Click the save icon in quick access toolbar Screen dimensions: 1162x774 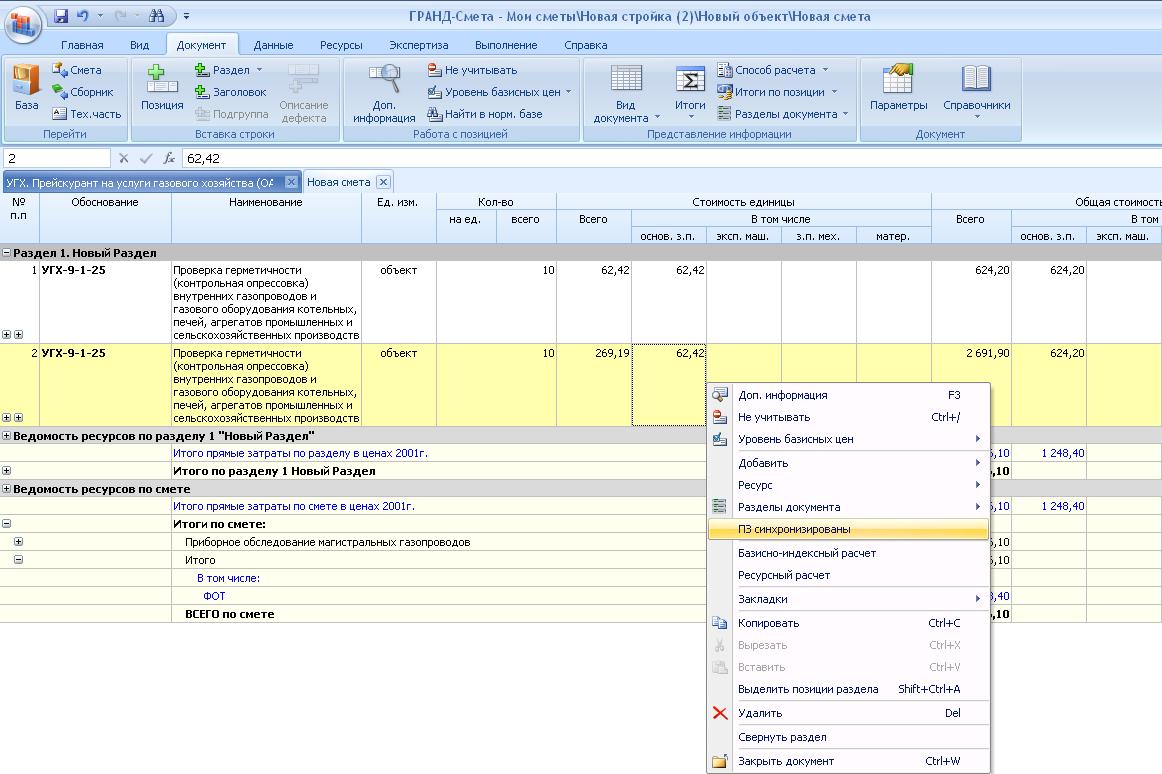coord(61,16)
